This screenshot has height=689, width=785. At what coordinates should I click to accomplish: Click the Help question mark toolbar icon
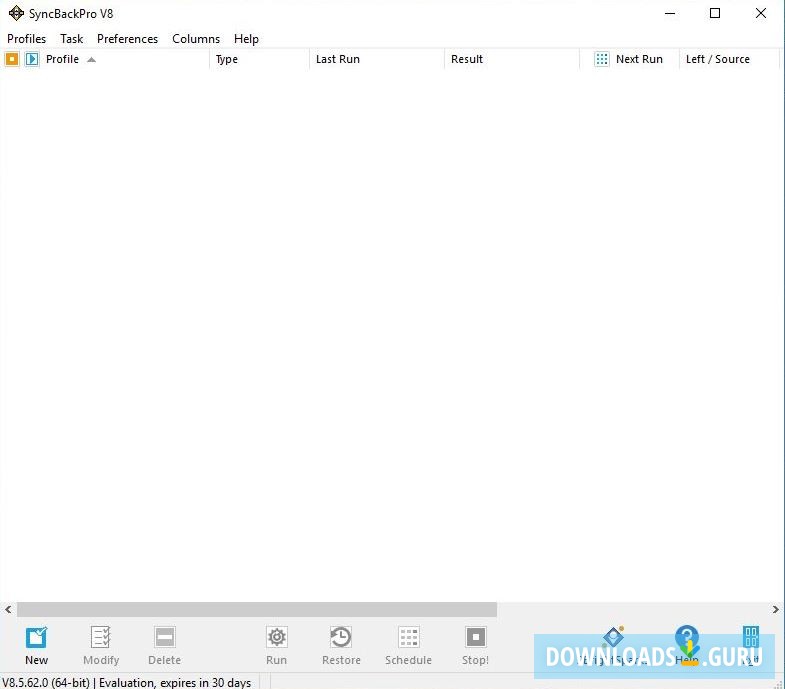click(687, 637)
